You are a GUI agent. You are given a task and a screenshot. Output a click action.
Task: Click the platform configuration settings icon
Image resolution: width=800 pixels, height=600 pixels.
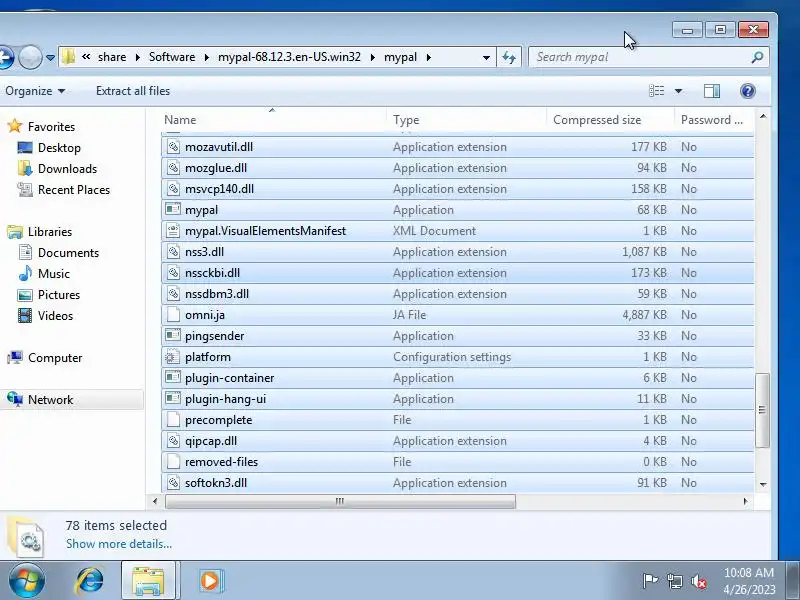[173, 357]
